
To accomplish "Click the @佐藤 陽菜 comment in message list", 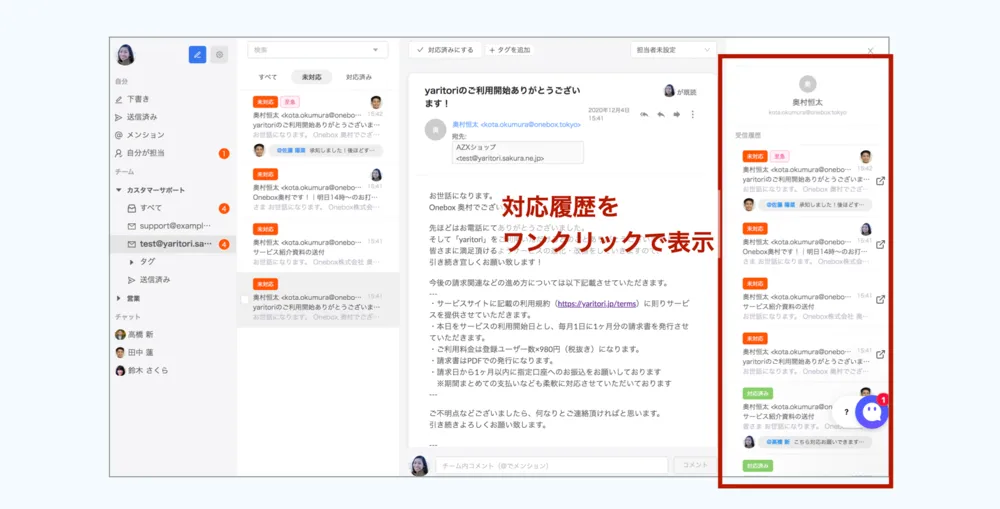I will 326,151.
